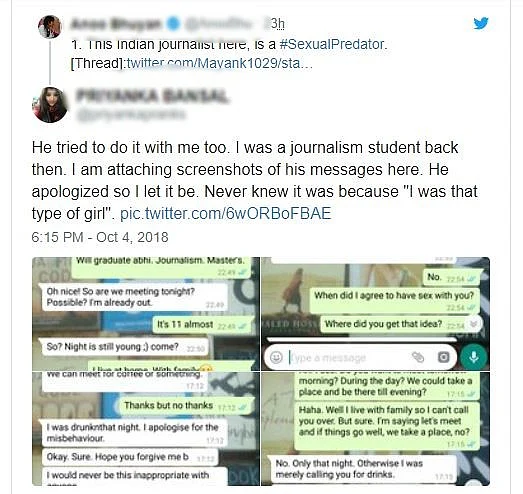Tap the paperclip attachment icon
This screenshot has height=494, width=523.
point(418,357)
